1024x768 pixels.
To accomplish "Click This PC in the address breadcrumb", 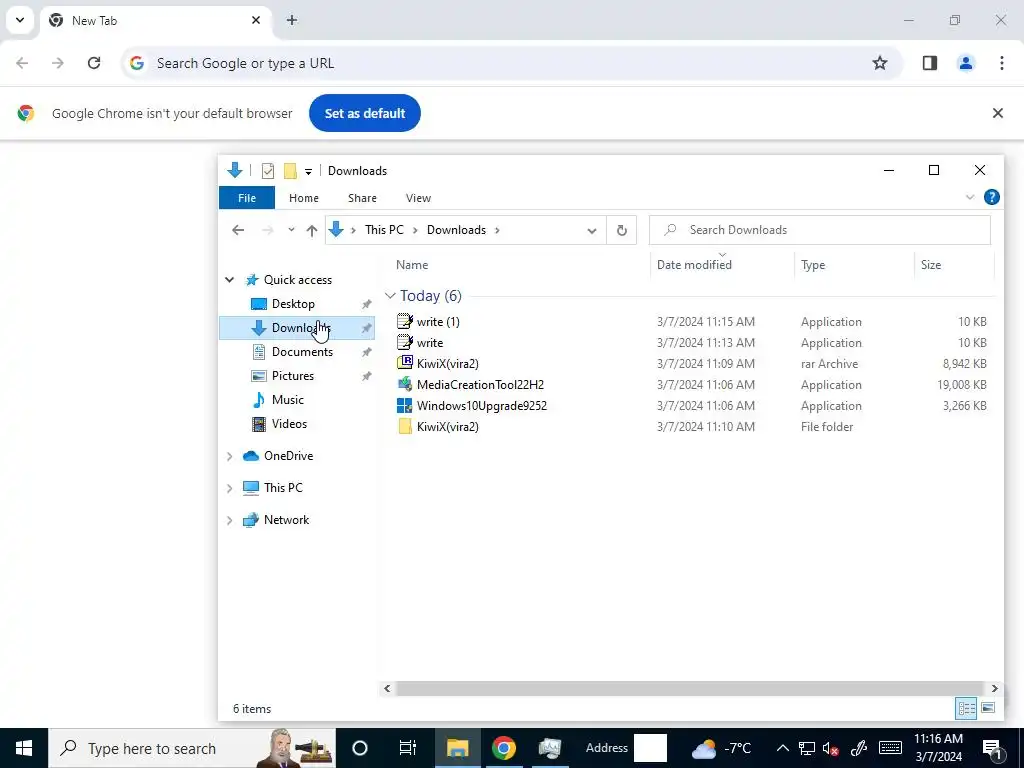I will 384,230.
